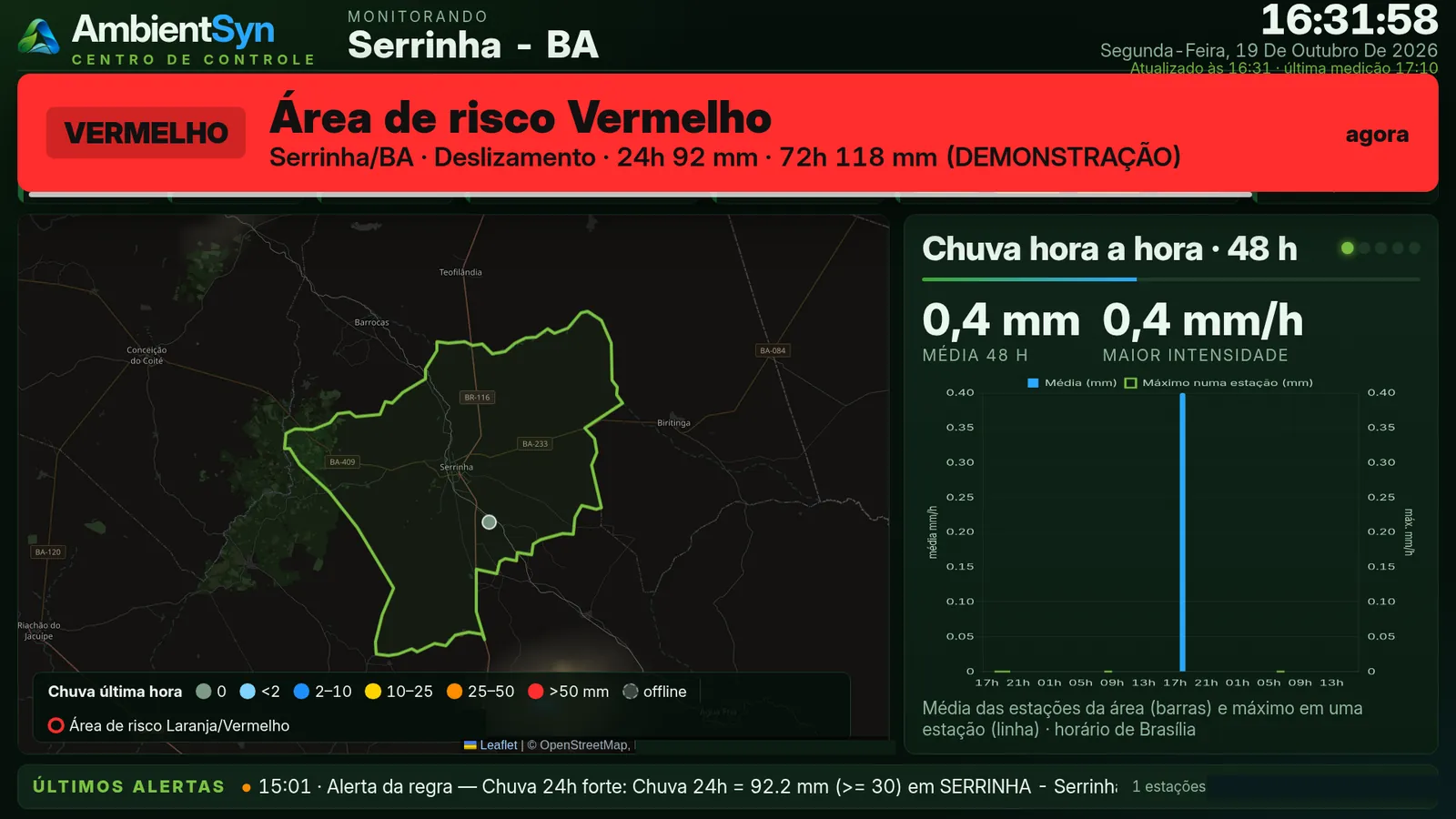The width and height of the screenshot is (1456, 819).
Task: Click the light blue '<2' legend dot
Action: click(248, 692)
